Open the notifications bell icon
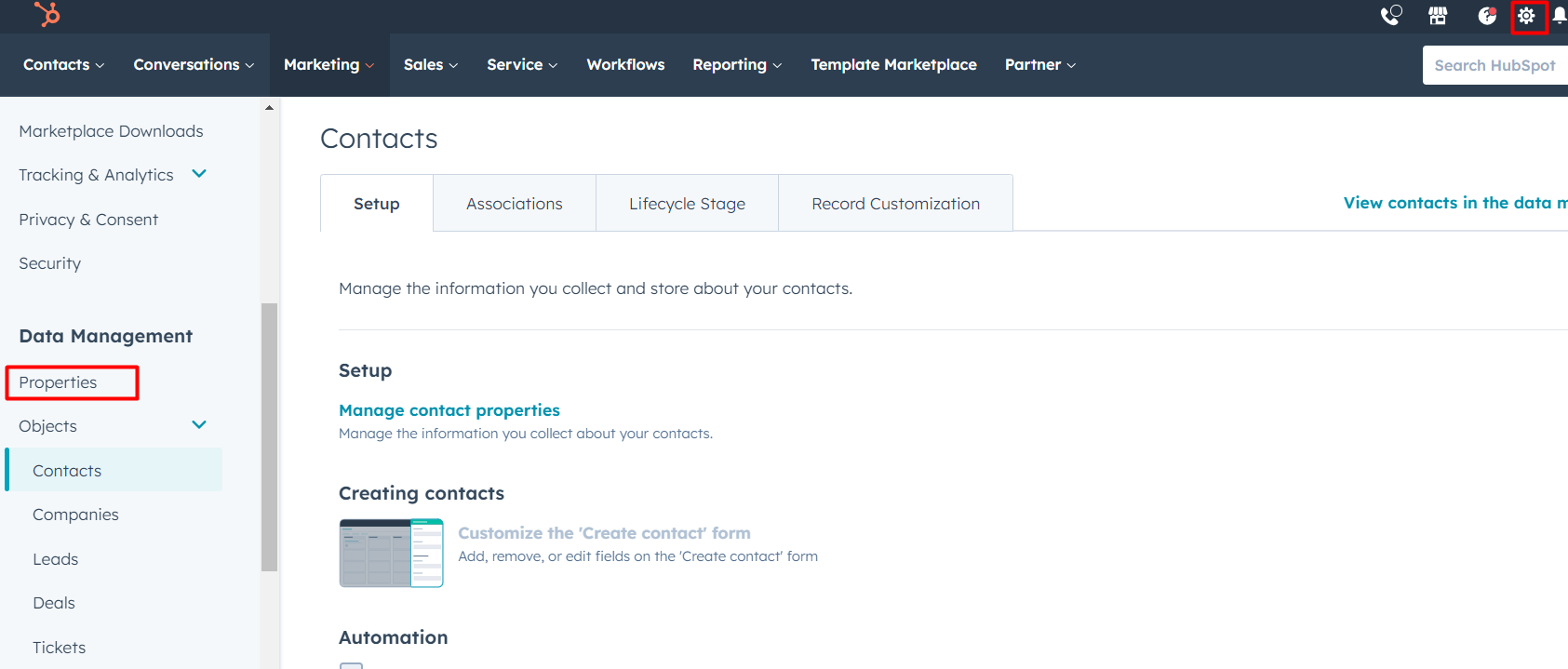The width and height of the screenshot is (1568, 669). [1560, 15]
